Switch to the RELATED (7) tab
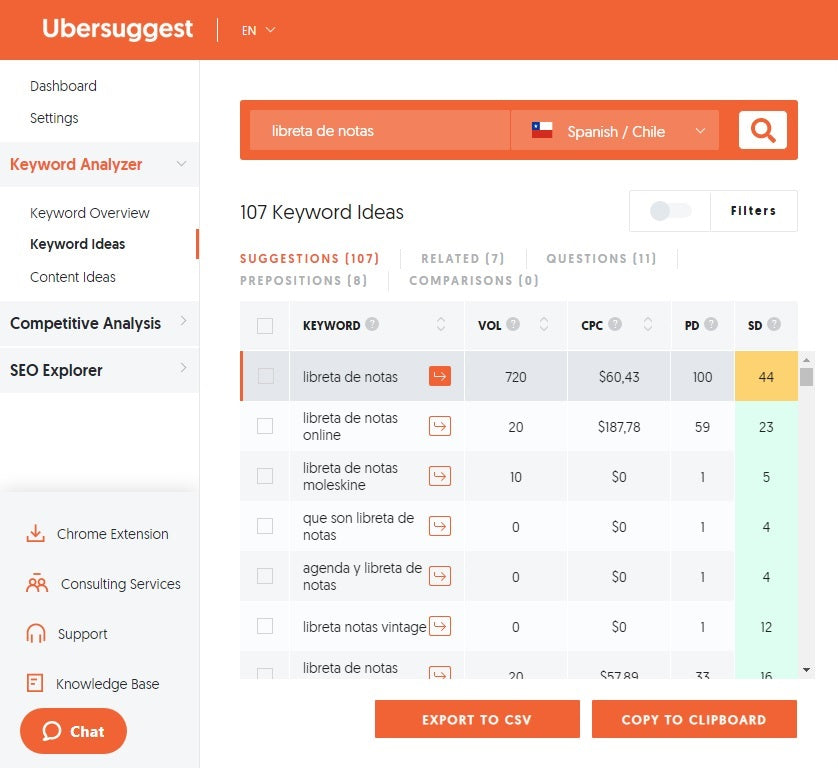The image size is (838, 768). click(463, 259)
